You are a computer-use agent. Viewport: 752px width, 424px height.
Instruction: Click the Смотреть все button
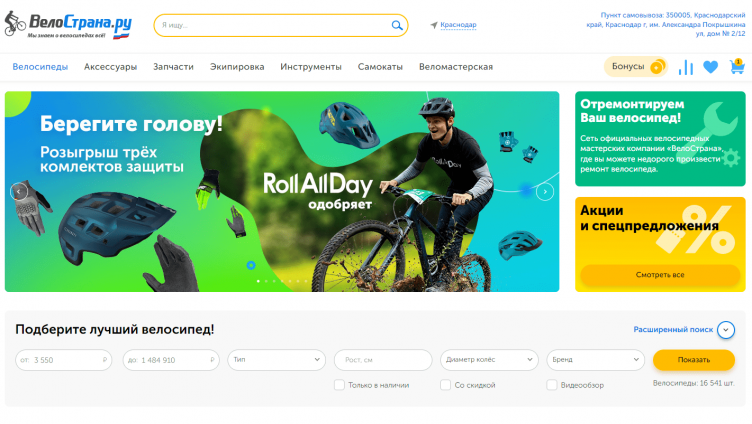[x=660, y=275]
